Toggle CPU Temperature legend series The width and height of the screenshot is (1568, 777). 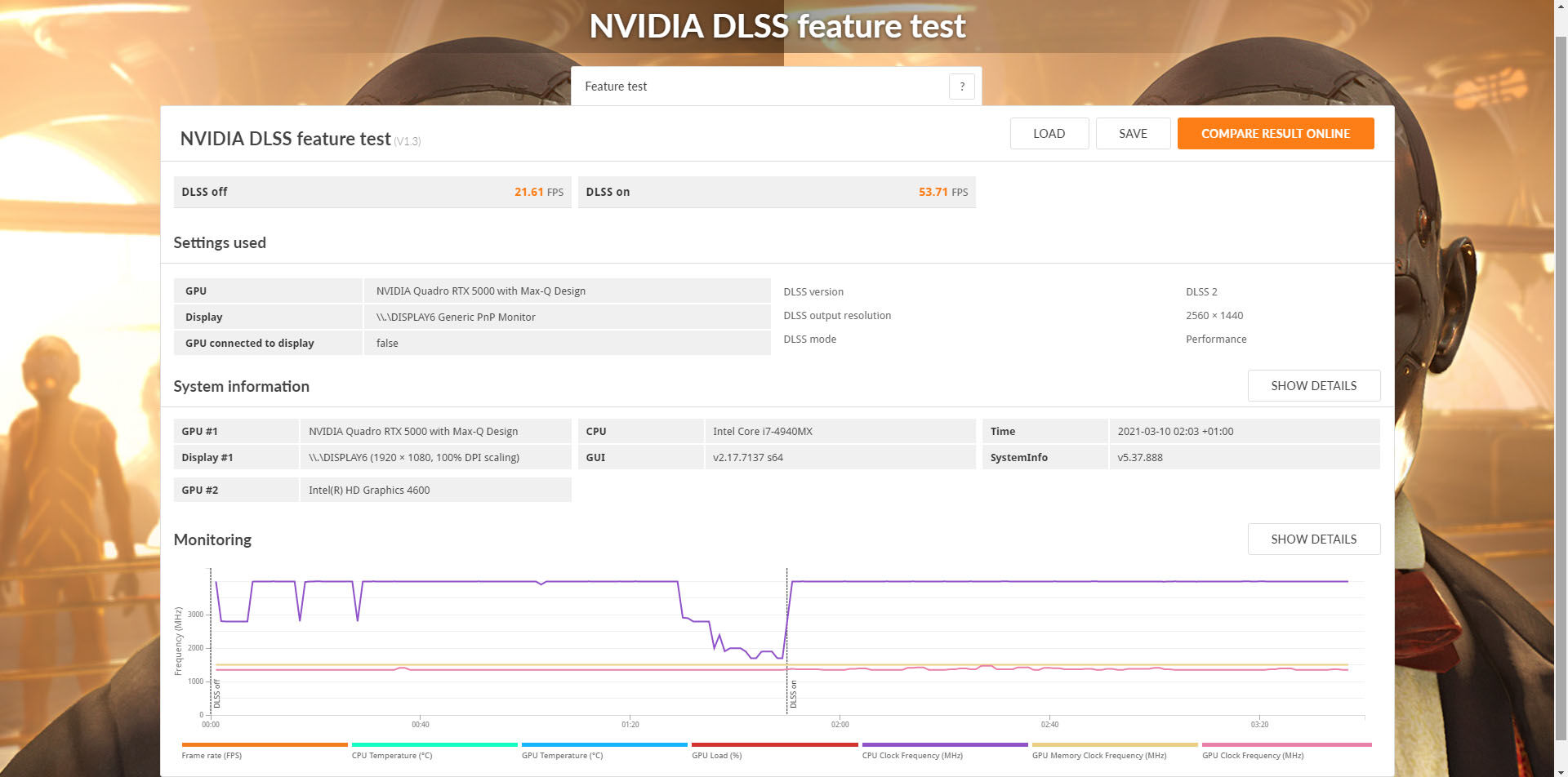click(x=434, y=751)
